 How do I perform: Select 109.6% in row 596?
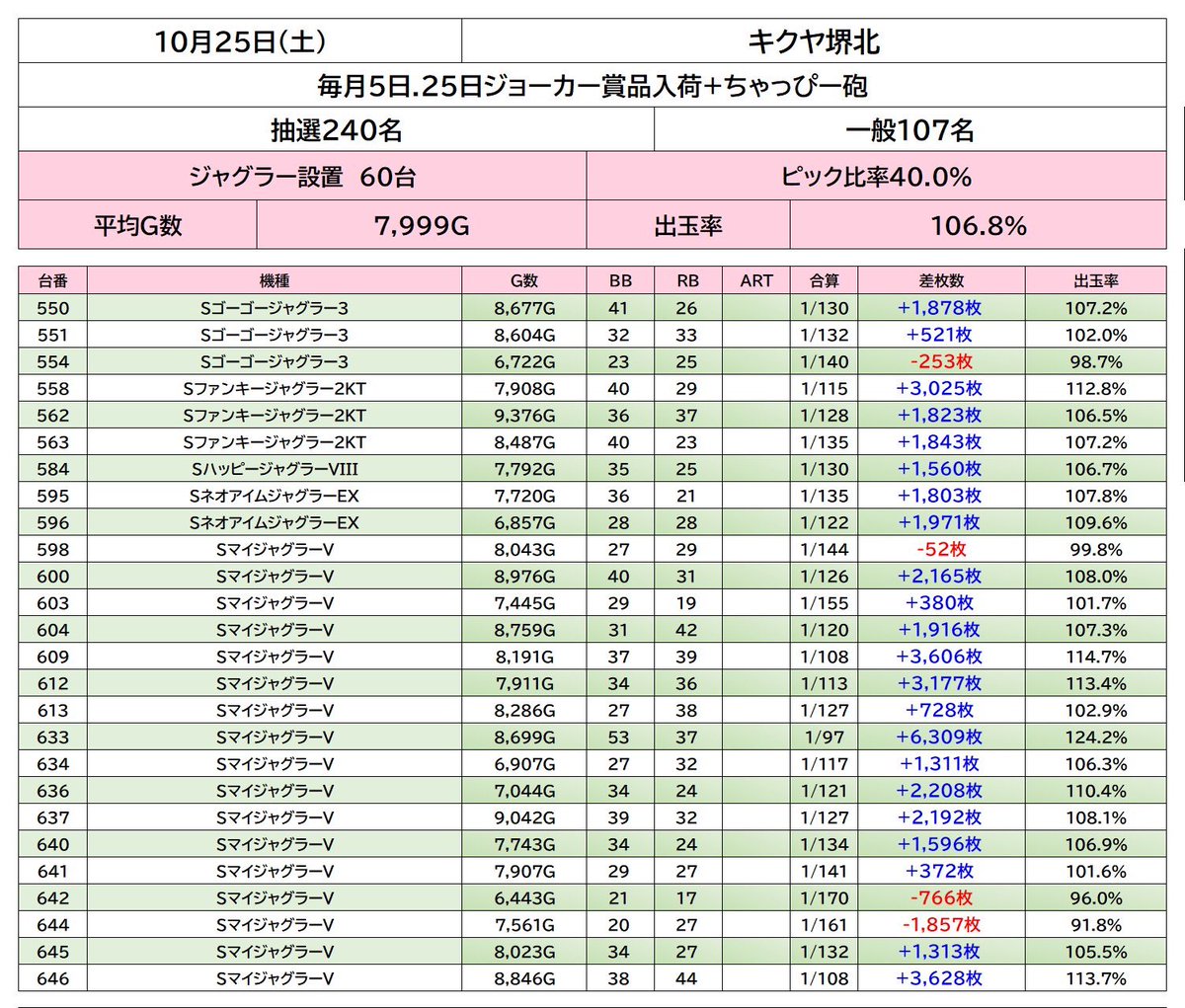tap(1096, 522)
